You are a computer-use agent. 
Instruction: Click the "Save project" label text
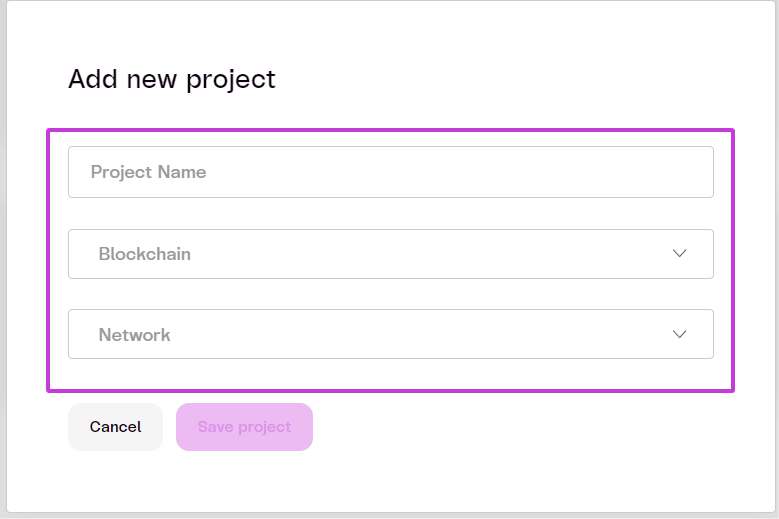244,427
